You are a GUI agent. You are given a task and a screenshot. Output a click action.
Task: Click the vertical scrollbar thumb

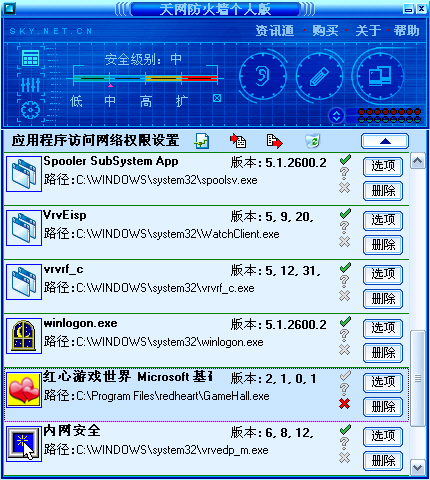click(418, 378)
